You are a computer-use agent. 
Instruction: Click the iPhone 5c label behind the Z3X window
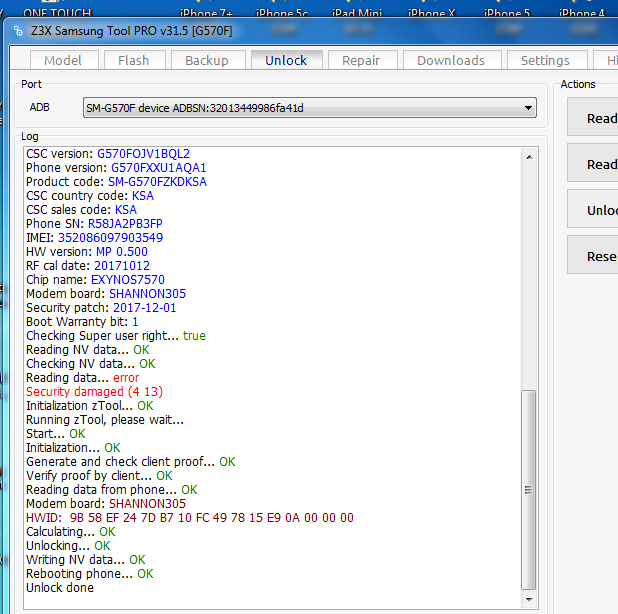(x=282, y=13)
